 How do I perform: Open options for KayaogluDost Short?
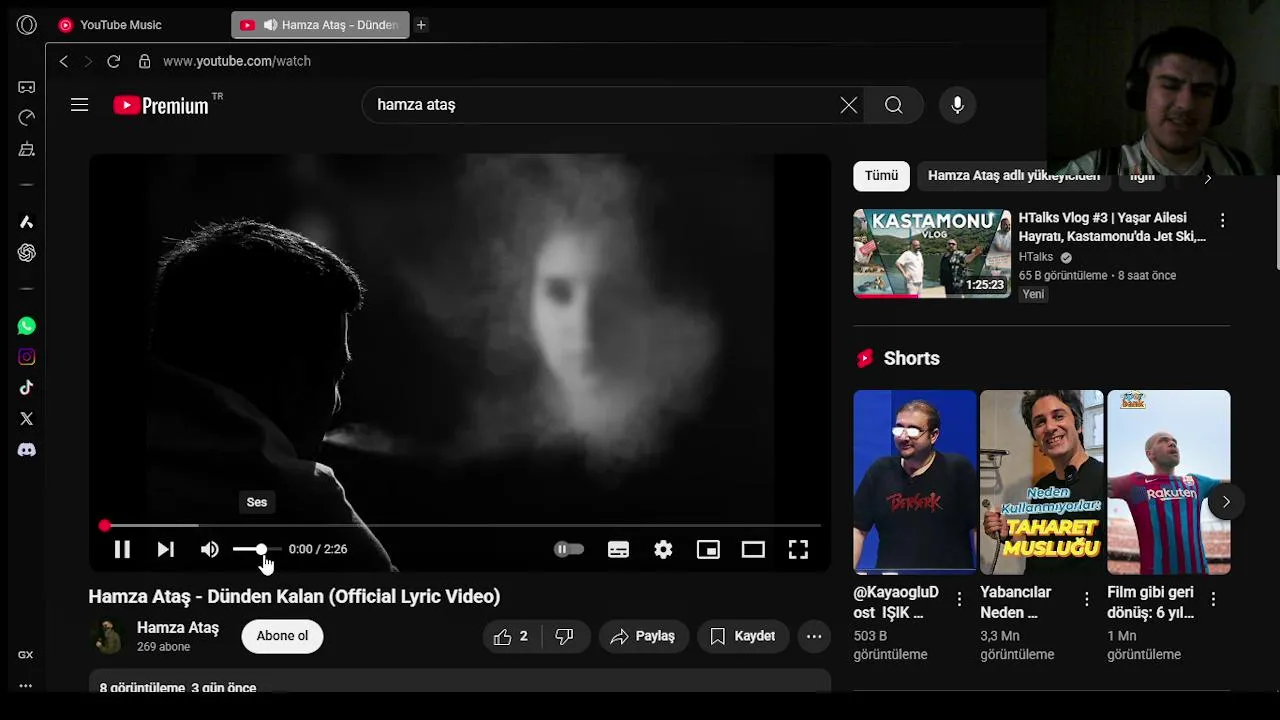(959, 599)
